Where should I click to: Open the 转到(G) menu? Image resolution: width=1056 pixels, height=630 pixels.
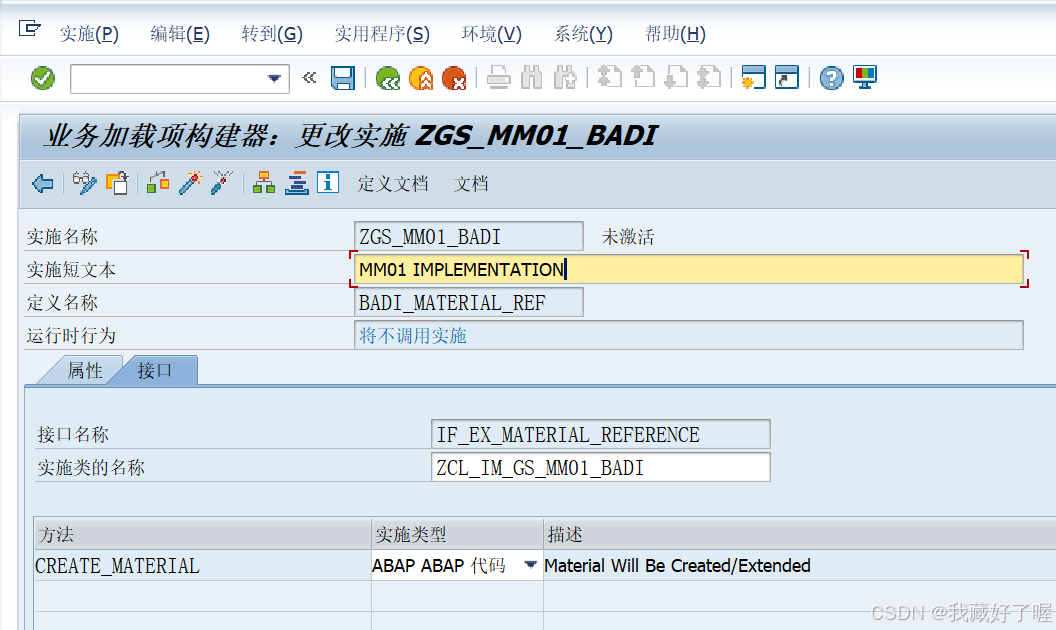coord(272,34)
